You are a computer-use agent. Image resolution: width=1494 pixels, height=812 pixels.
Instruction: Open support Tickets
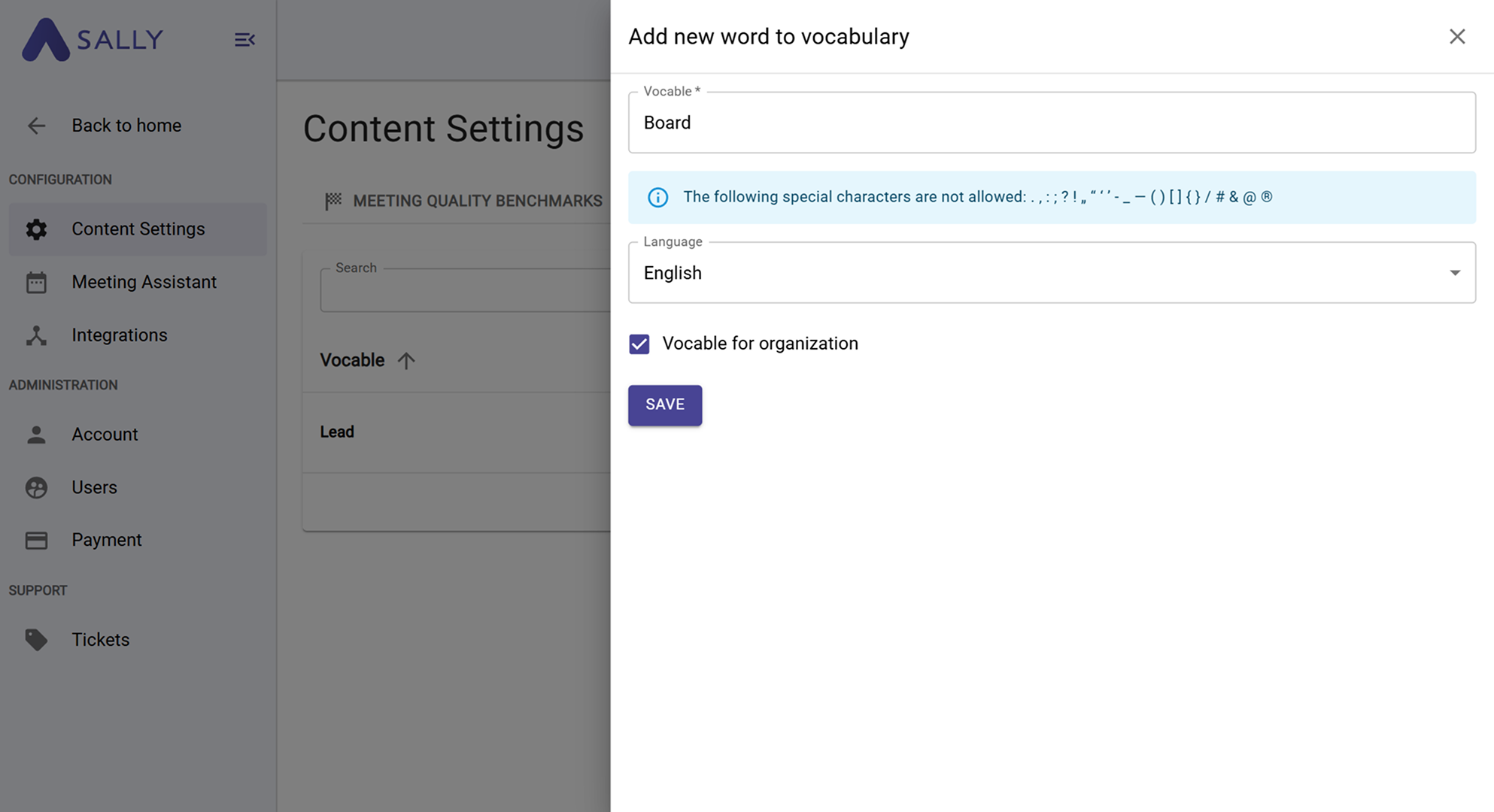pyautogui.click(x=138, y=640)
